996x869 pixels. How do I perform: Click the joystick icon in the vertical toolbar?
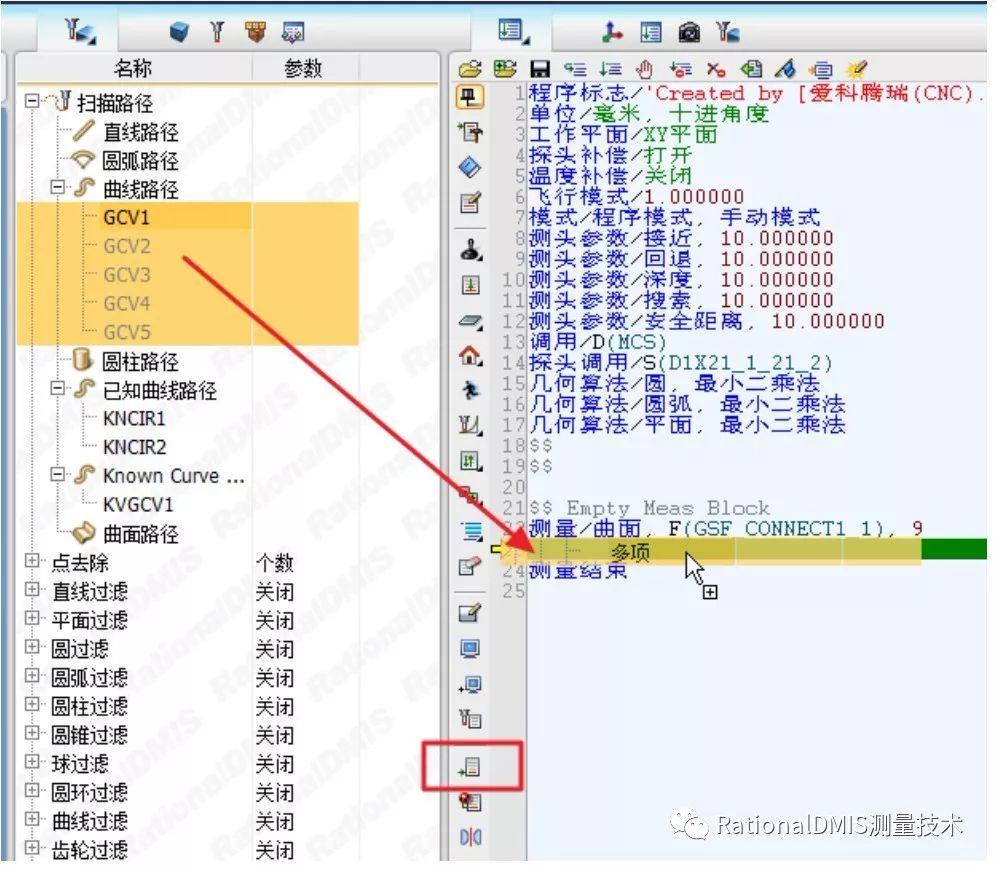471,251
